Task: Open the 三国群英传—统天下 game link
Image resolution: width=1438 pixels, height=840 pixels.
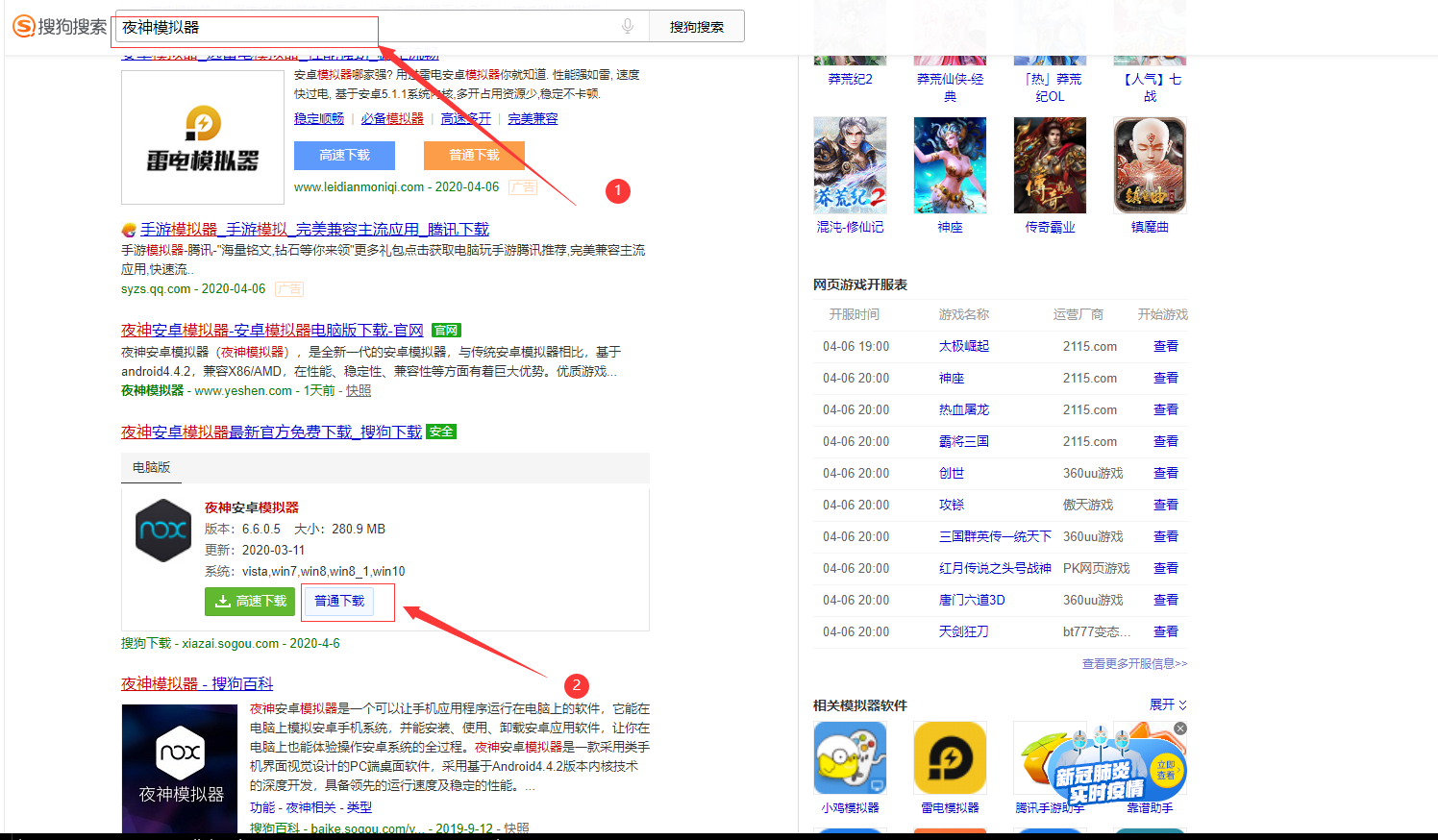Action: [x=995, y=536]
